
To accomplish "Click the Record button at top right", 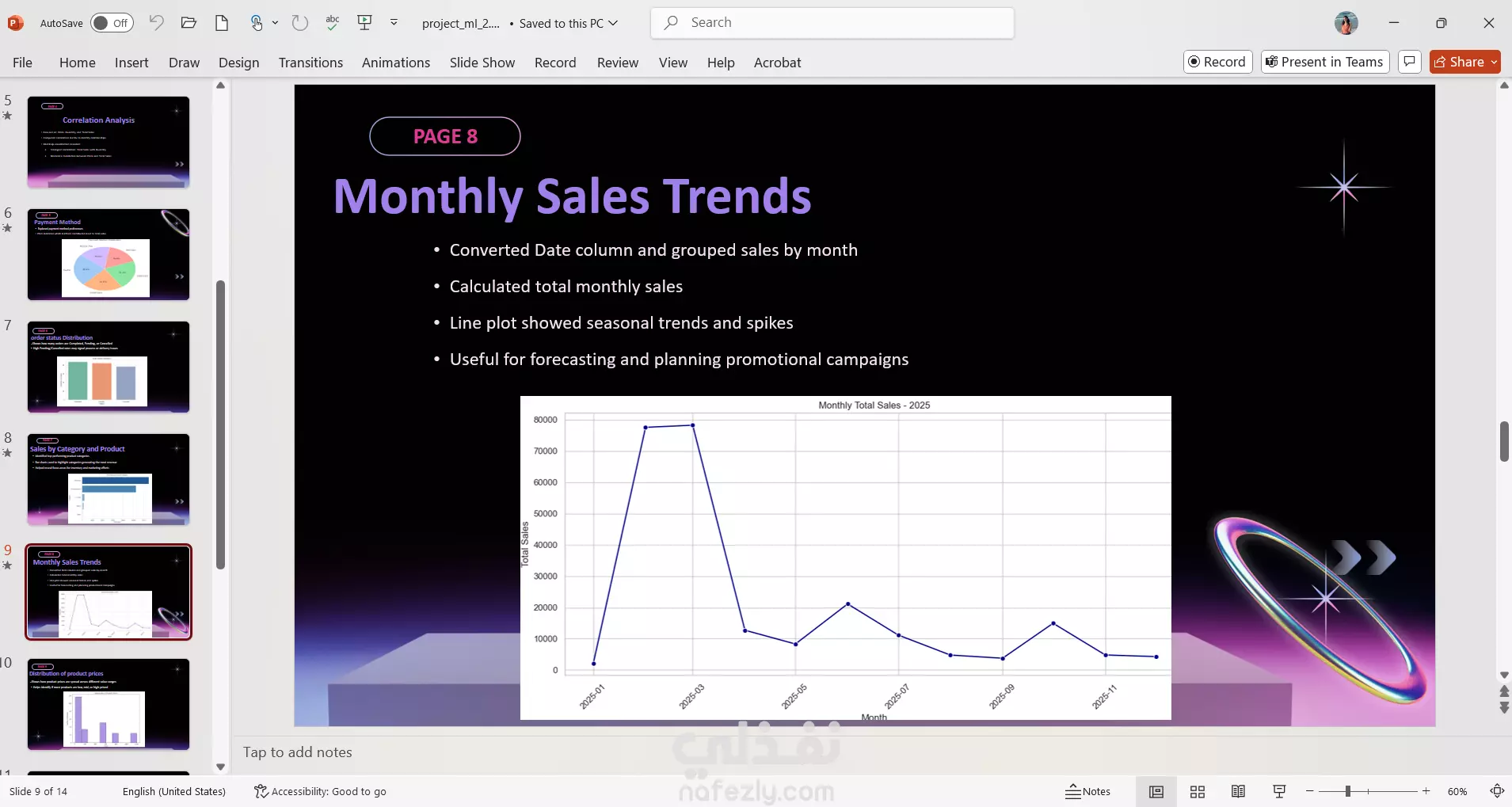I will click(x=1218, y=62).
